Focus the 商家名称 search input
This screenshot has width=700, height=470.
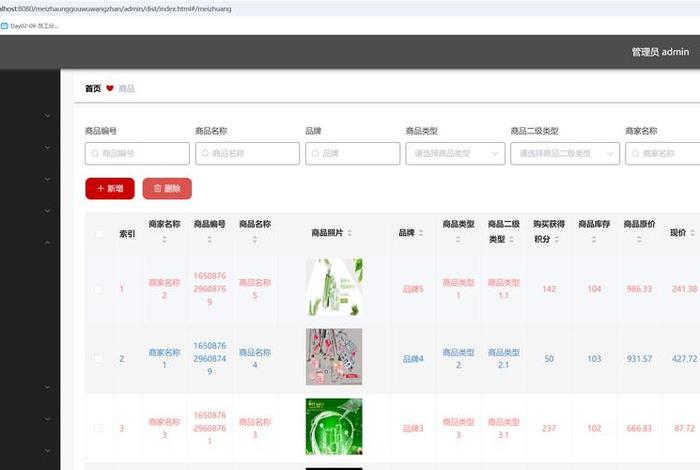pos(662,154)
